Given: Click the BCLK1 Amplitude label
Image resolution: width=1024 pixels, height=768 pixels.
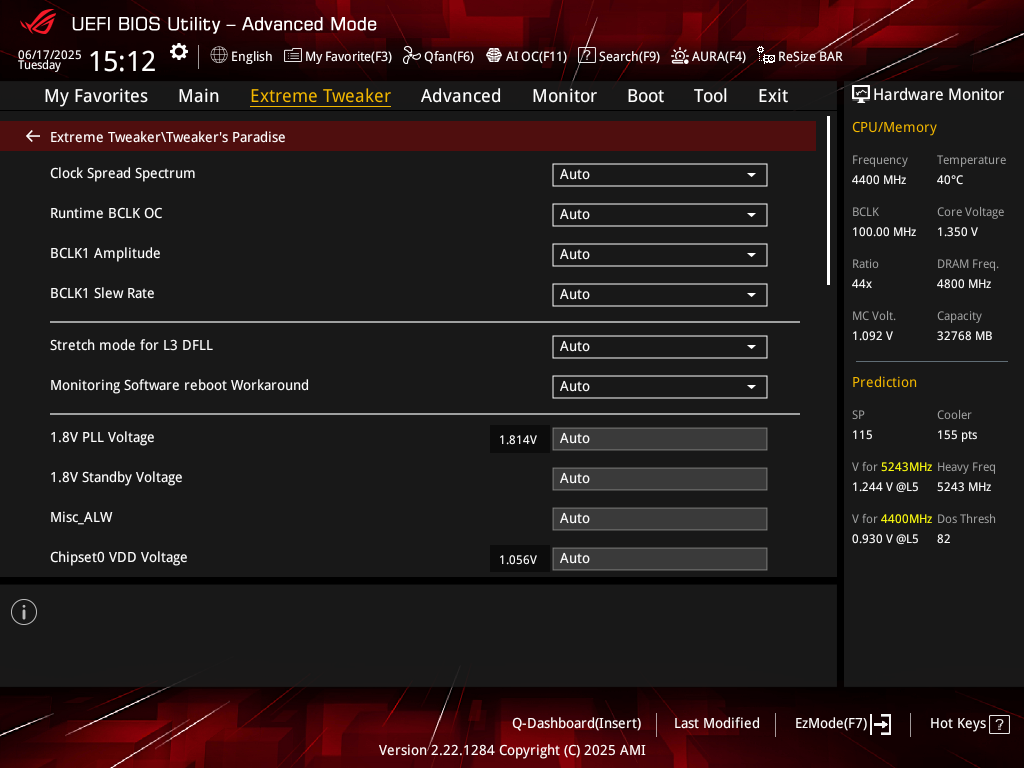Looking at the screenshot, I should click(105, 253).
